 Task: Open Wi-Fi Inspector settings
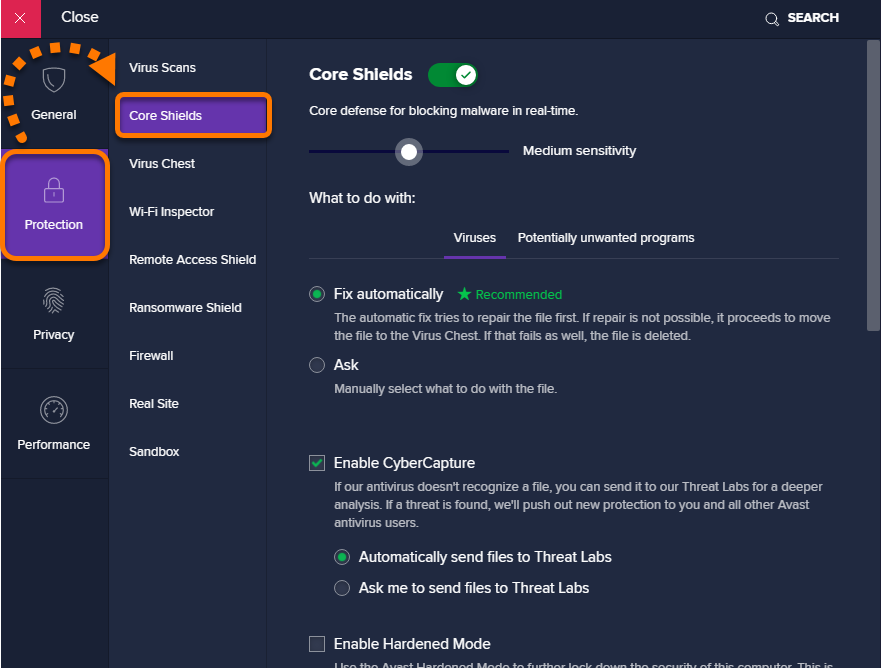point(171,212)
